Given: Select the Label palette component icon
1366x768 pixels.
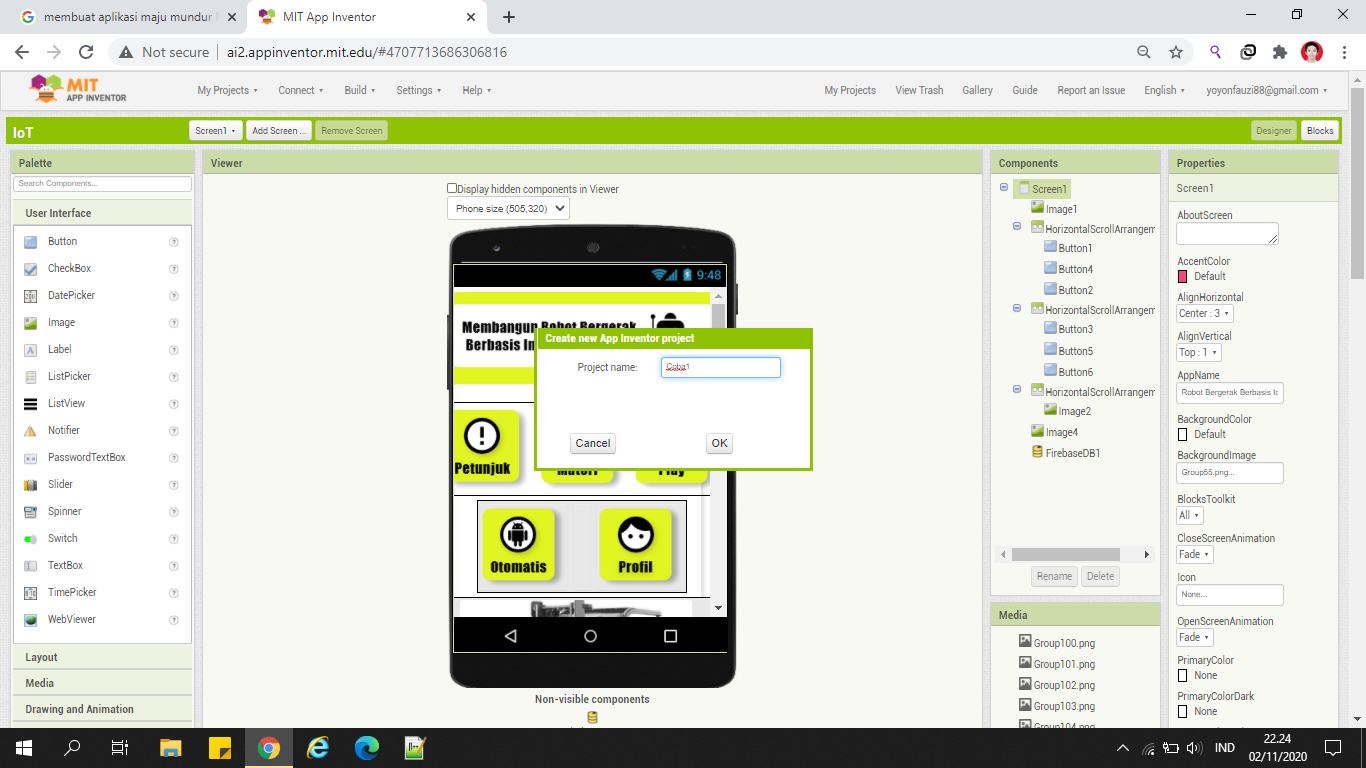Looking at the screenshot, I should click(x=30, y=350).
